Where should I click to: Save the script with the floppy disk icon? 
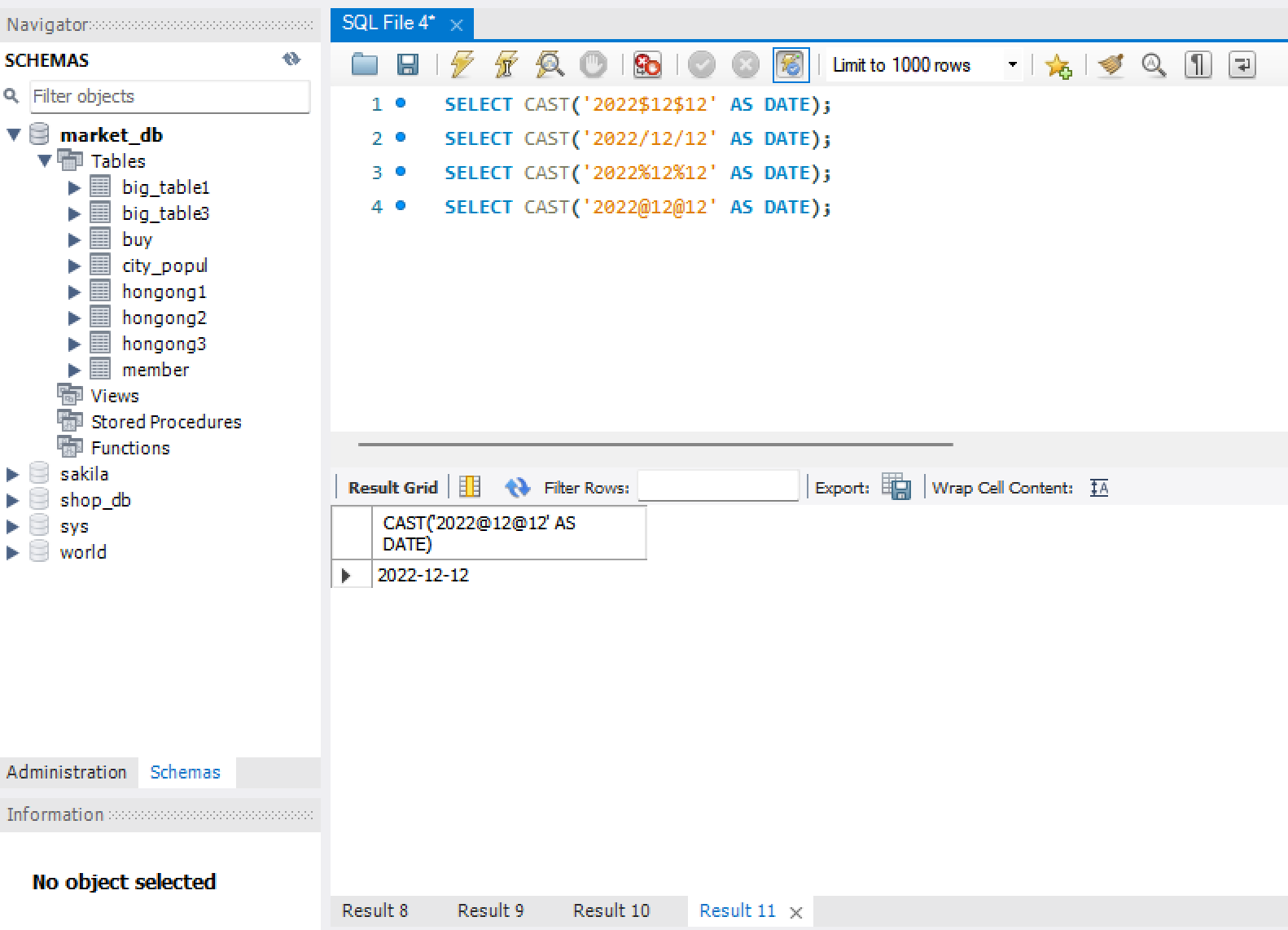pyautogui.click(x=407, y=64)
